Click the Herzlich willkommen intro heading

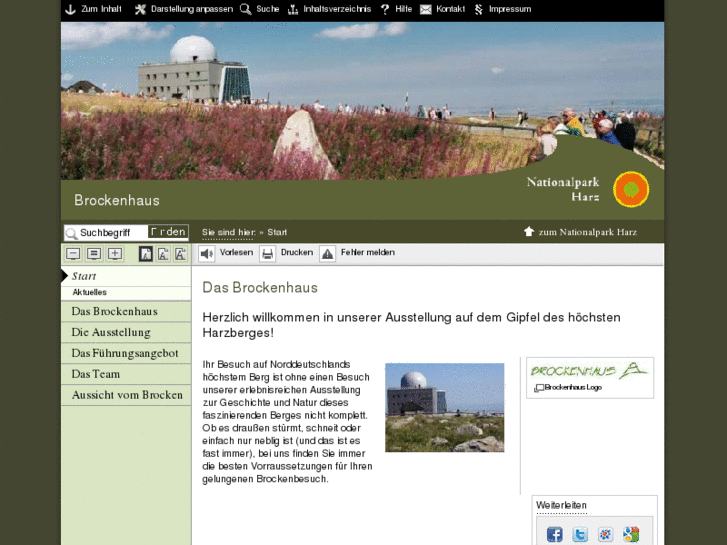(411, 325)
